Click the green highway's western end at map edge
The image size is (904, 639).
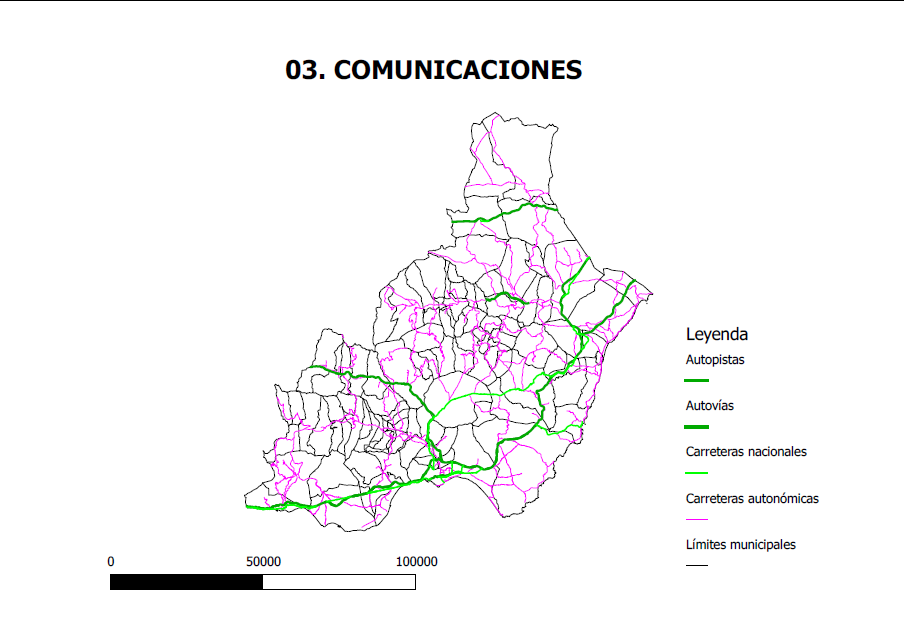pos(247,507)
